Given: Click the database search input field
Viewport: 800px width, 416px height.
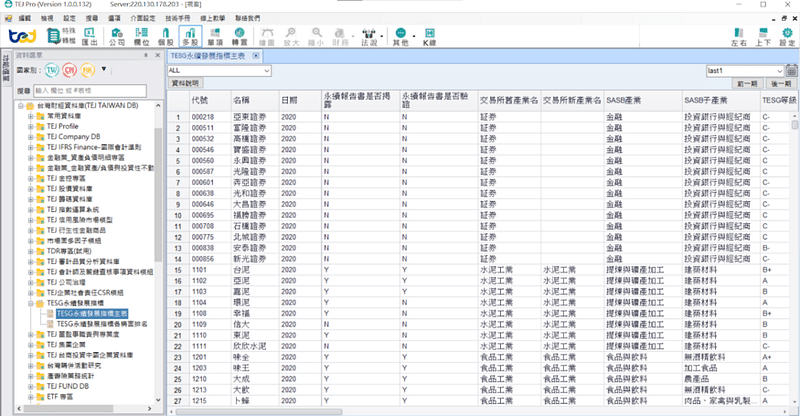Looking at the screenshot, I should tap(83, 90).
